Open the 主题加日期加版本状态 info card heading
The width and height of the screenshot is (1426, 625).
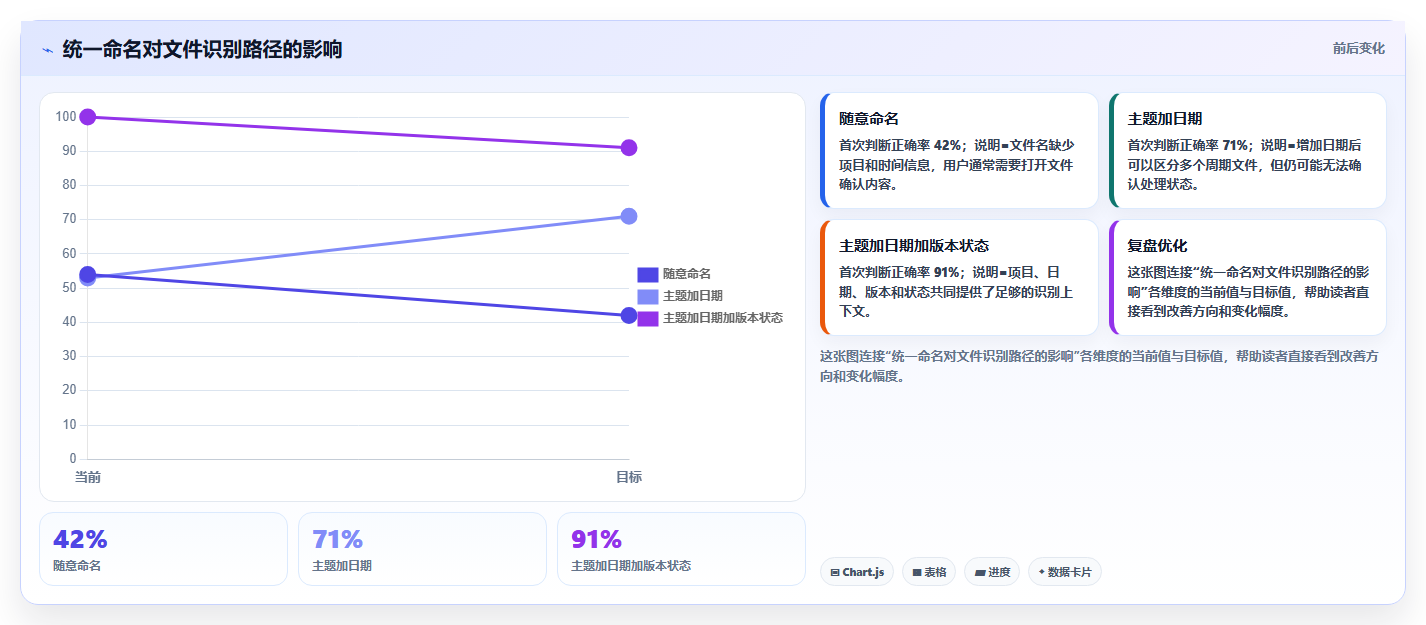(x=914, y=246)
